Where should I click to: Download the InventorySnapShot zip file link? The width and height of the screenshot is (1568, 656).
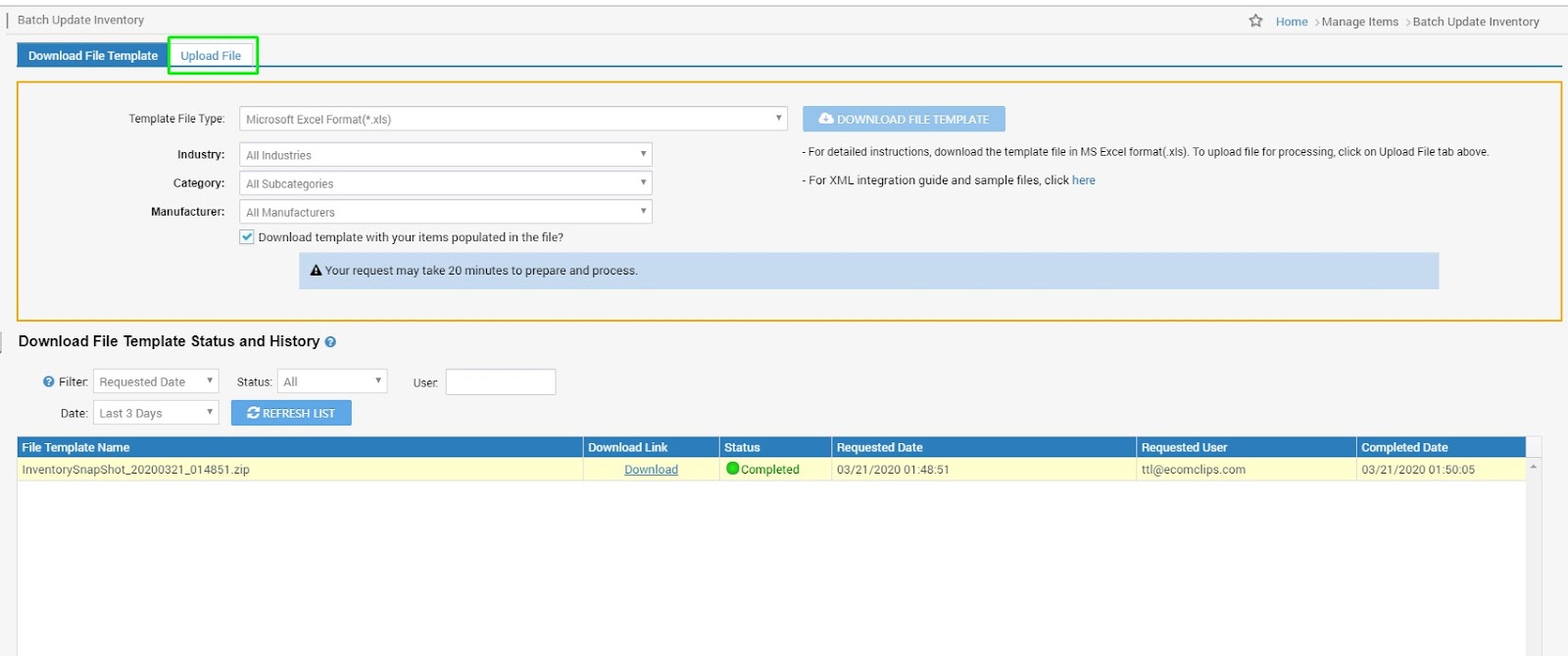tap(652, 470)
